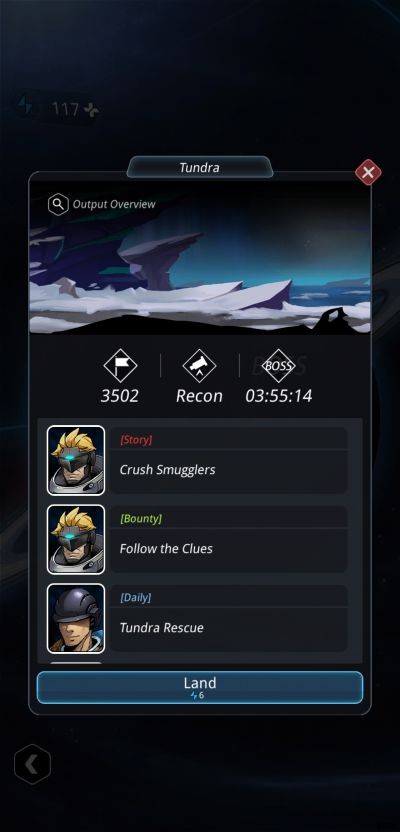Viewport: 400px width, 832px height.
Task: Go back using the hexagon arrow button
Action: [x=32, y=765]
